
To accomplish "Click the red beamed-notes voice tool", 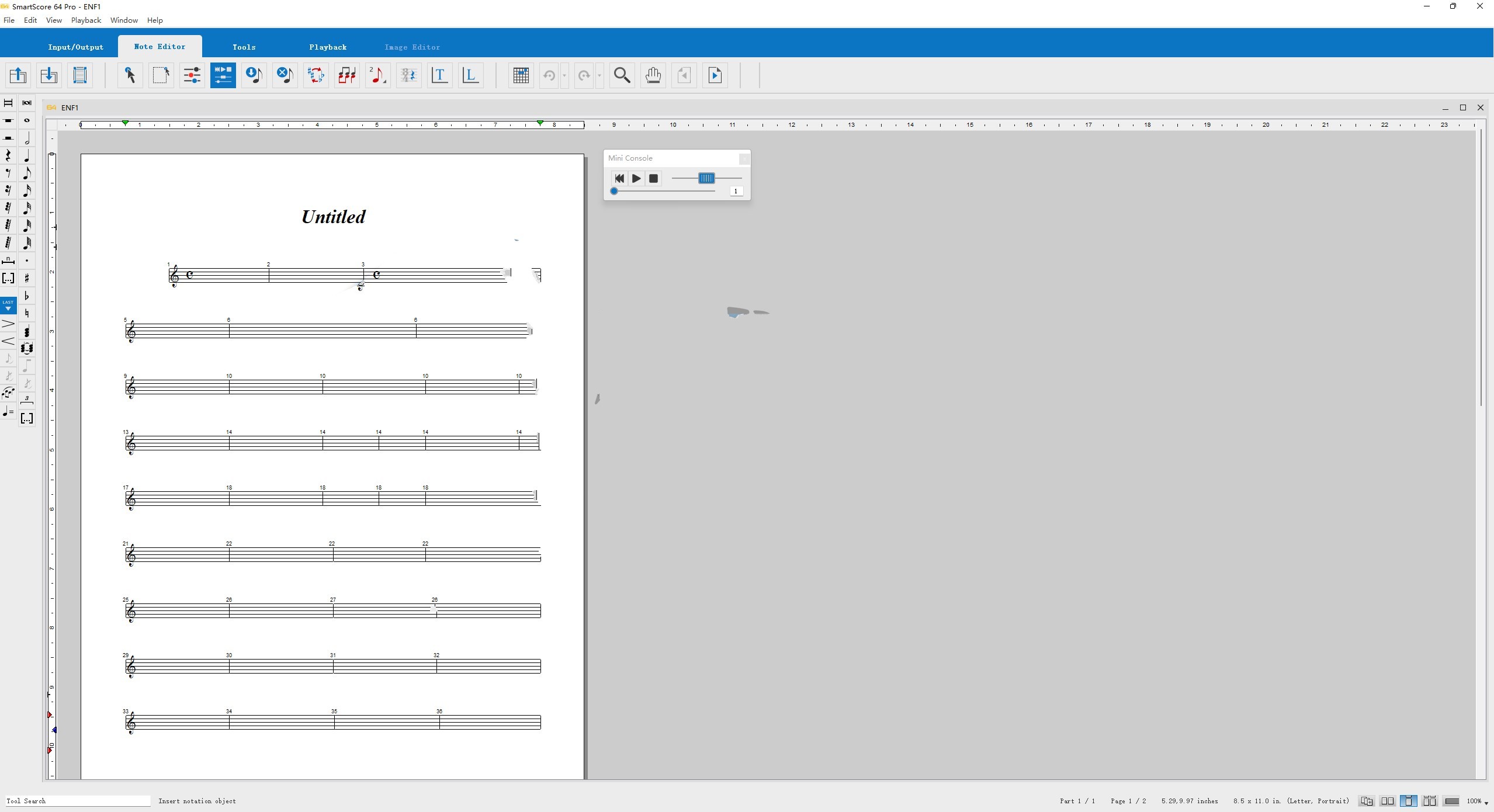I will (x=347, y=75).
